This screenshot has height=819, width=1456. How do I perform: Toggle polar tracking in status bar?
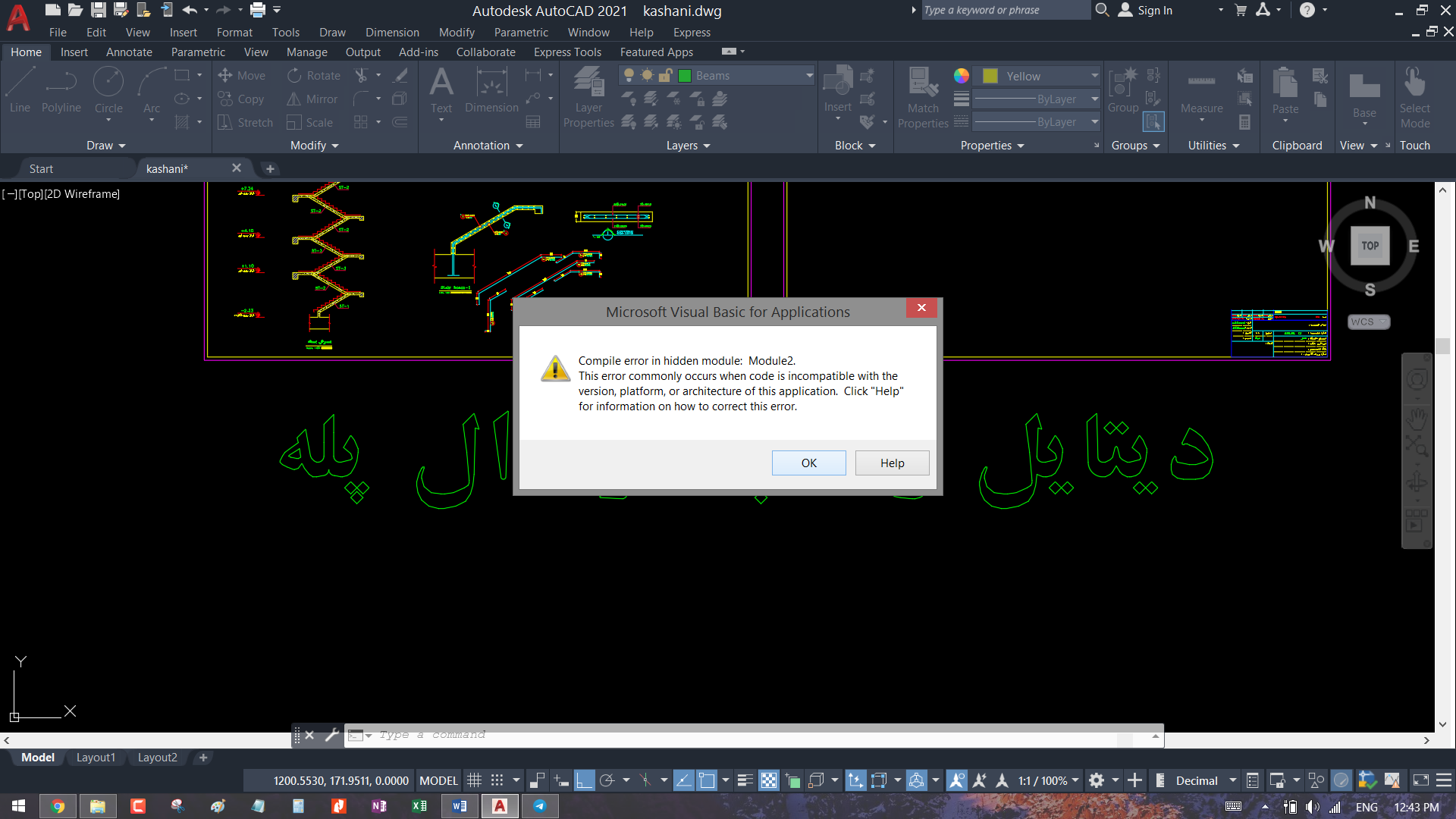point(607,780)
